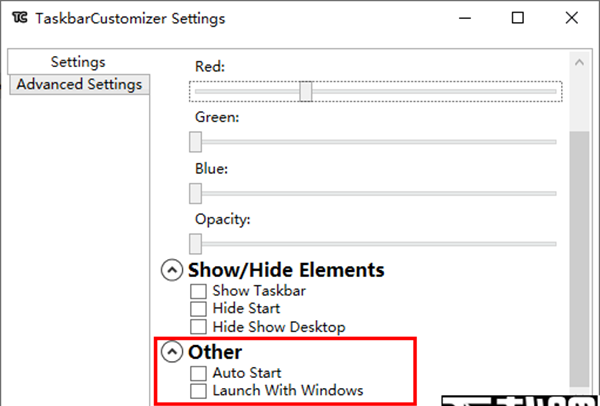
Task: Maximize the TaskbarCustomizer Settings window
Action: click(518, 18)
